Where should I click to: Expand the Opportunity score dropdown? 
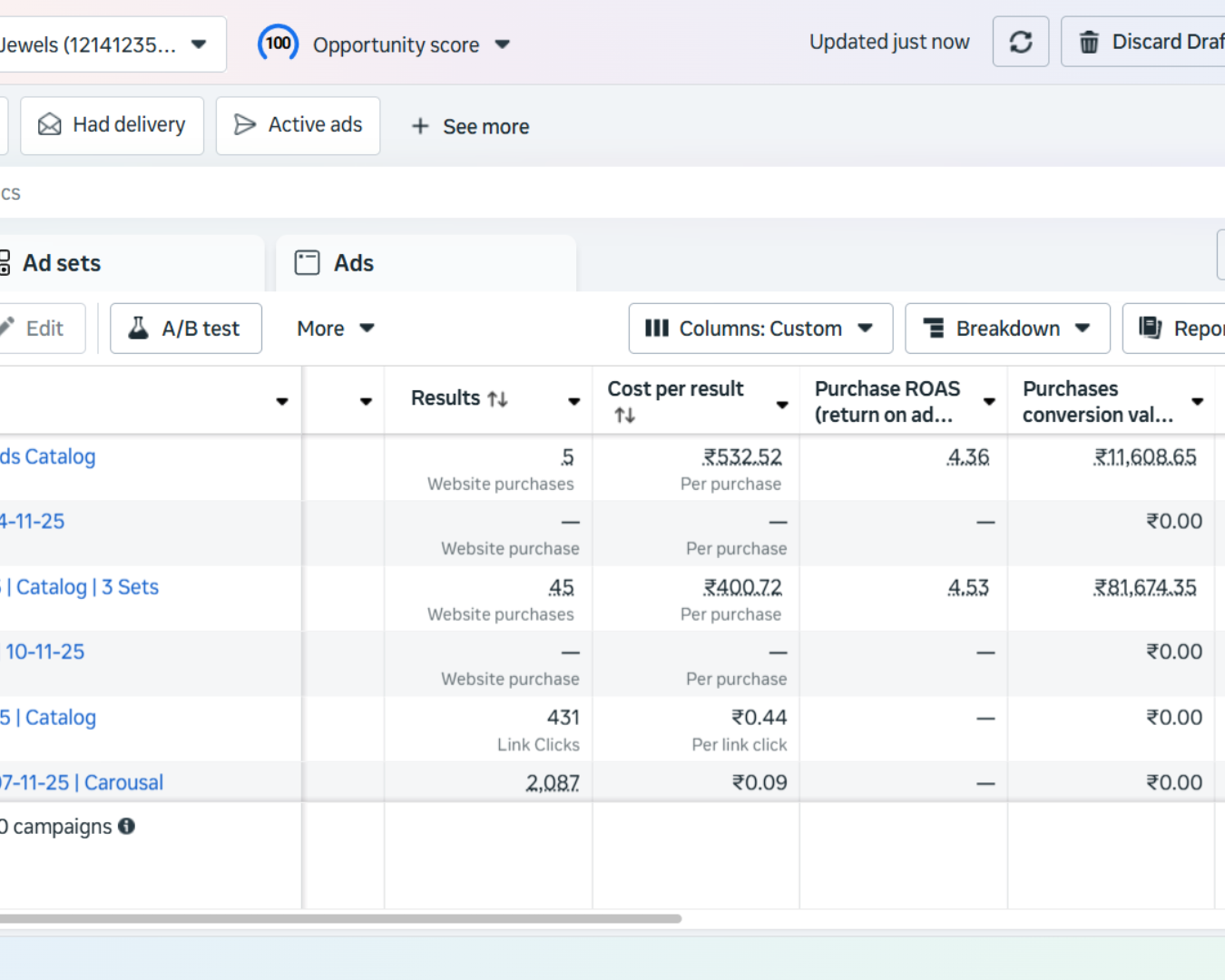[x=502, y=44]
